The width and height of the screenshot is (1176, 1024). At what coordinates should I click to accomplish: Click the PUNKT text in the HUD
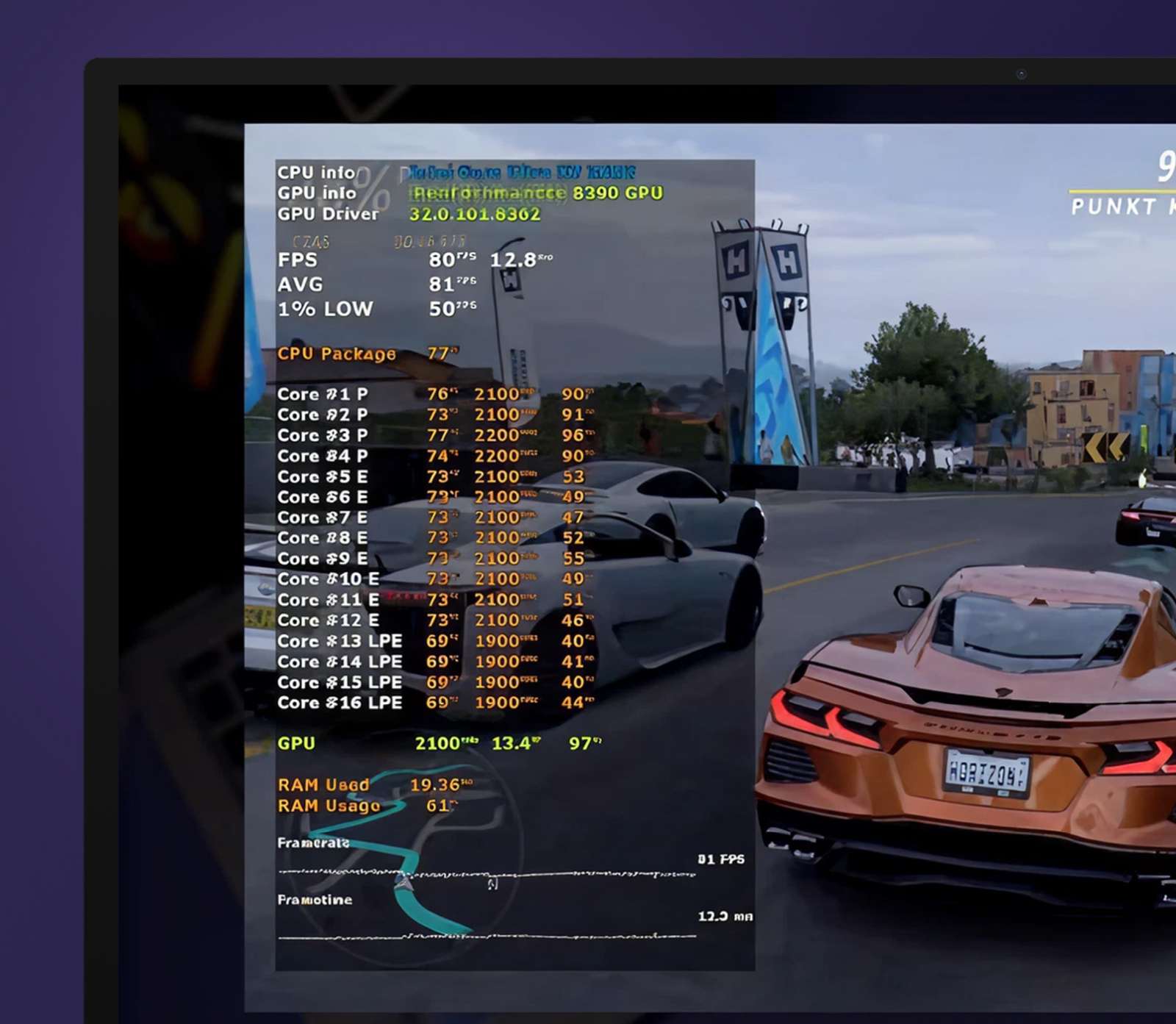point(1114,207)
